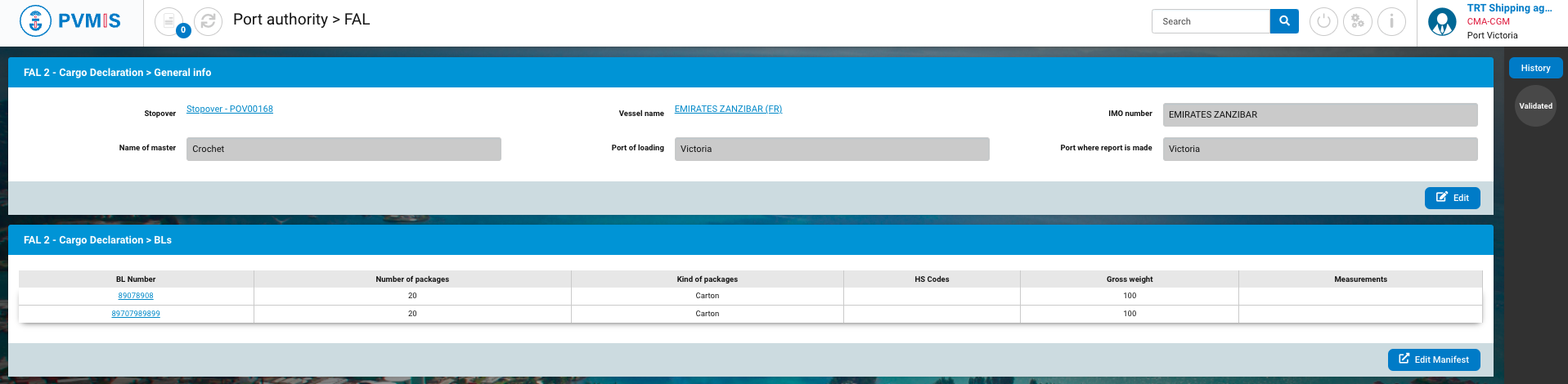Click the Edit button in General info
1568x384 pixels.
click(x=1452, y=198)
